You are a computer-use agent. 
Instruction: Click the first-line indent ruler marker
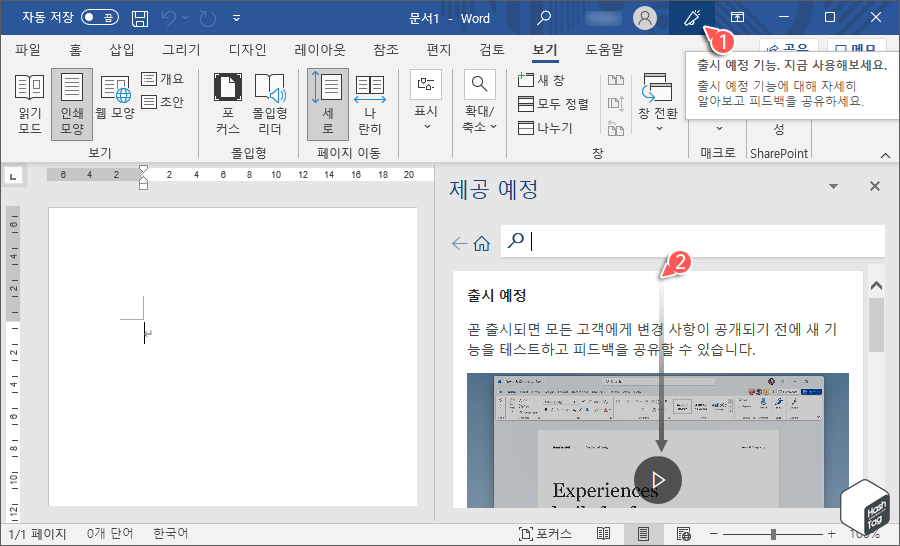[x=143, y=170]
